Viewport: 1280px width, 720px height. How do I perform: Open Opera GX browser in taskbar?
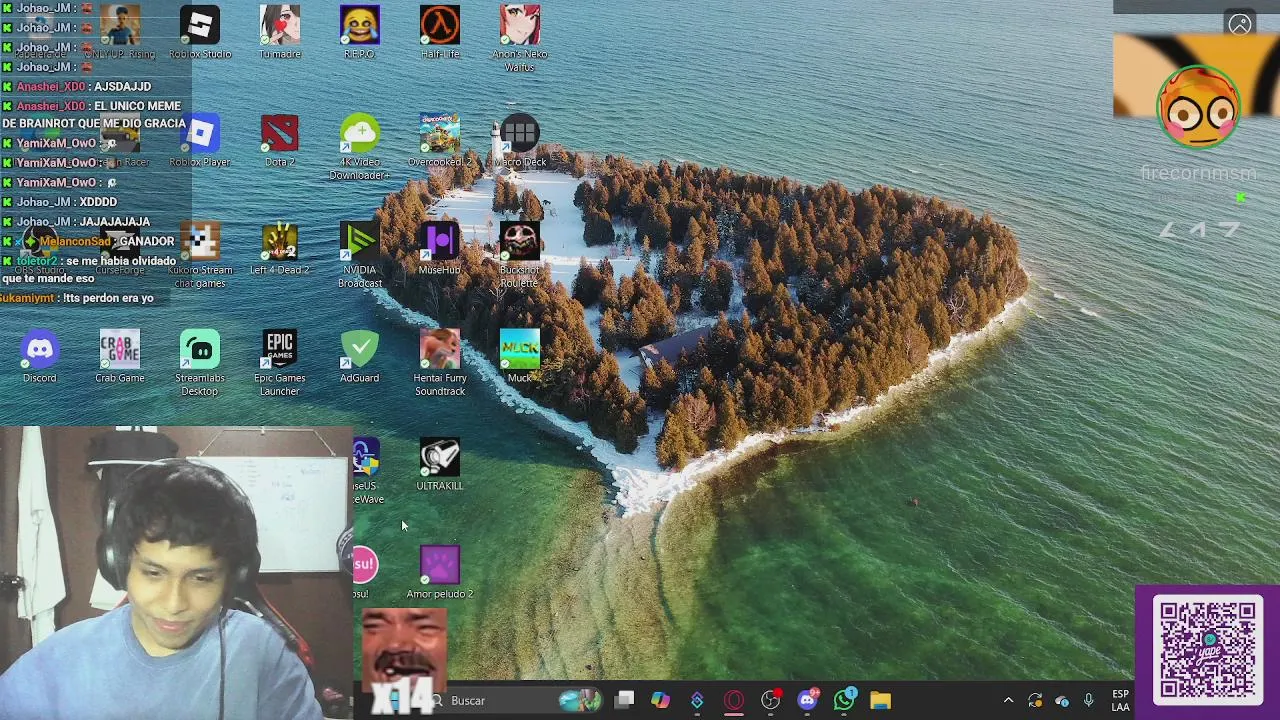(734, 701)
